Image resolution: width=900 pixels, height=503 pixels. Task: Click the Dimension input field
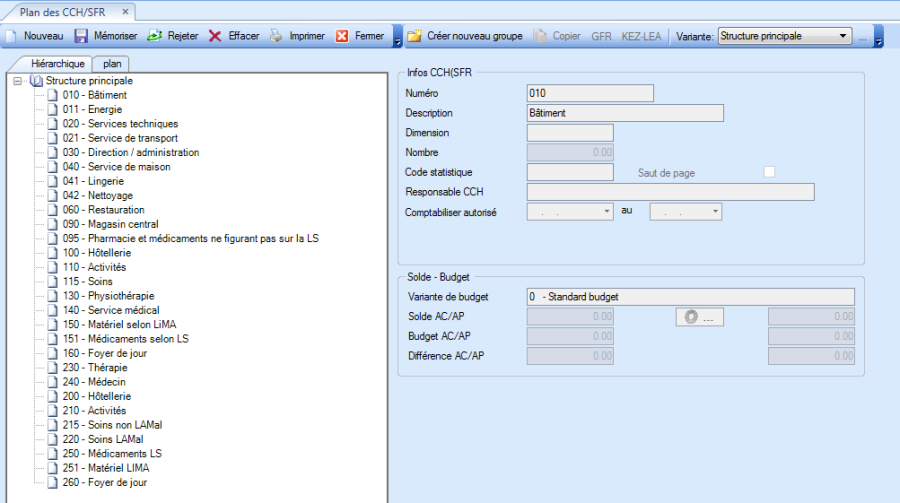coord(570,133)
